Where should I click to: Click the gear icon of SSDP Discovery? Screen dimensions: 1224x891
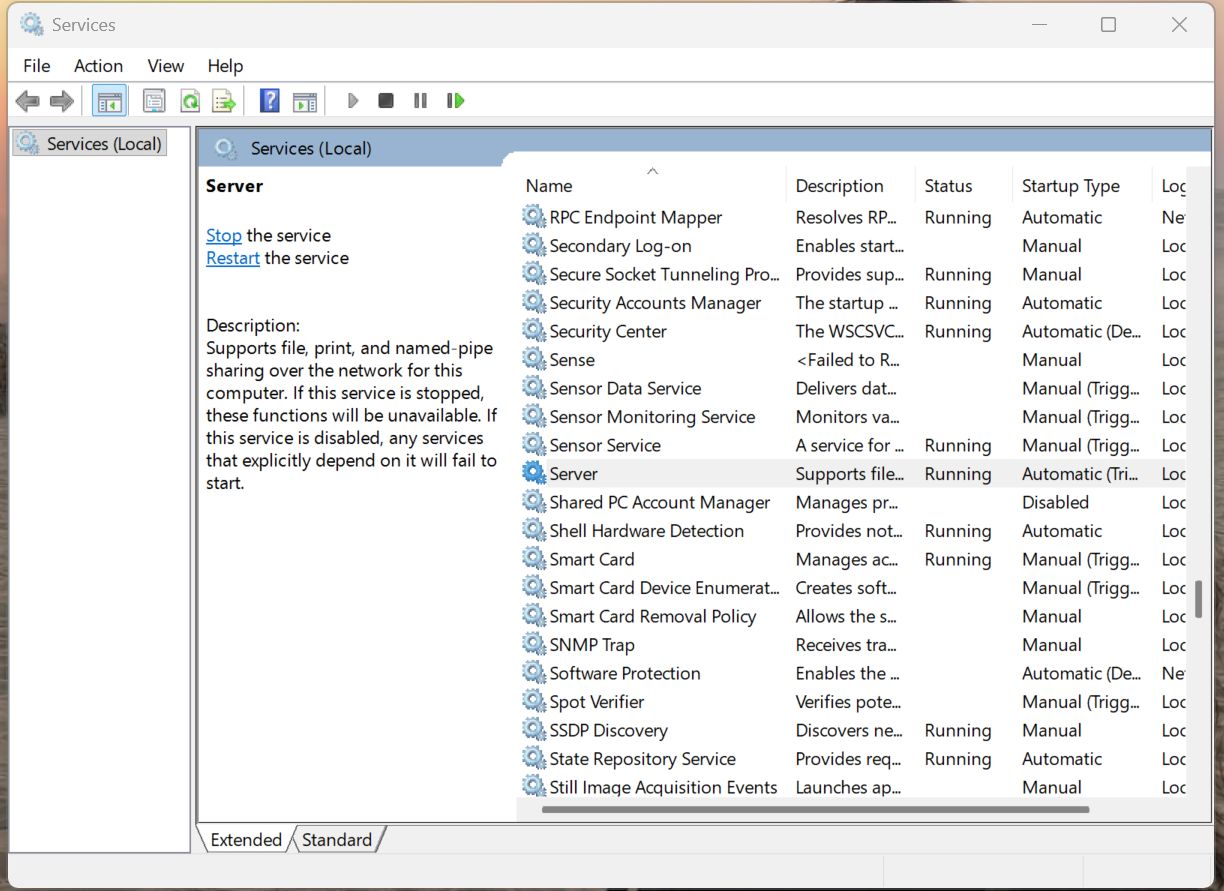coord(534,730)
